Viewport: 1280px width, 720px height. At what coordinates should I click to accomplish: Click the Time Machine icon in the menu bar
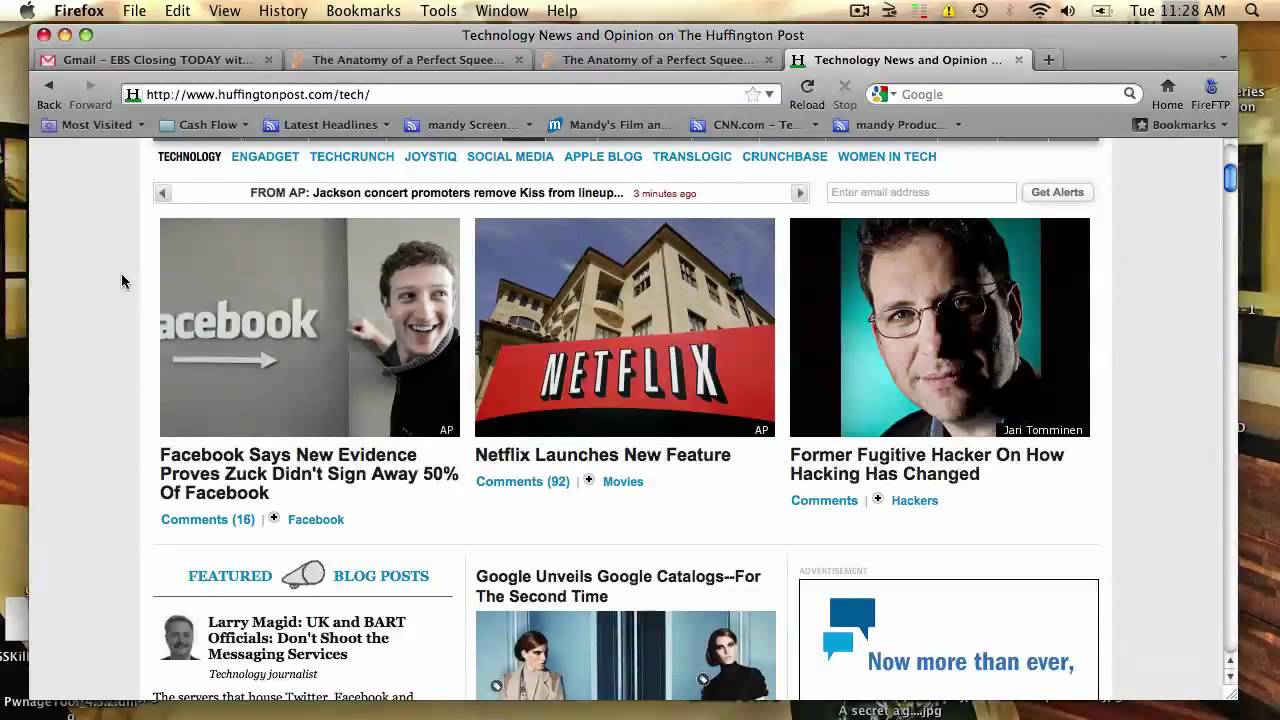click(x=980, y=11)
